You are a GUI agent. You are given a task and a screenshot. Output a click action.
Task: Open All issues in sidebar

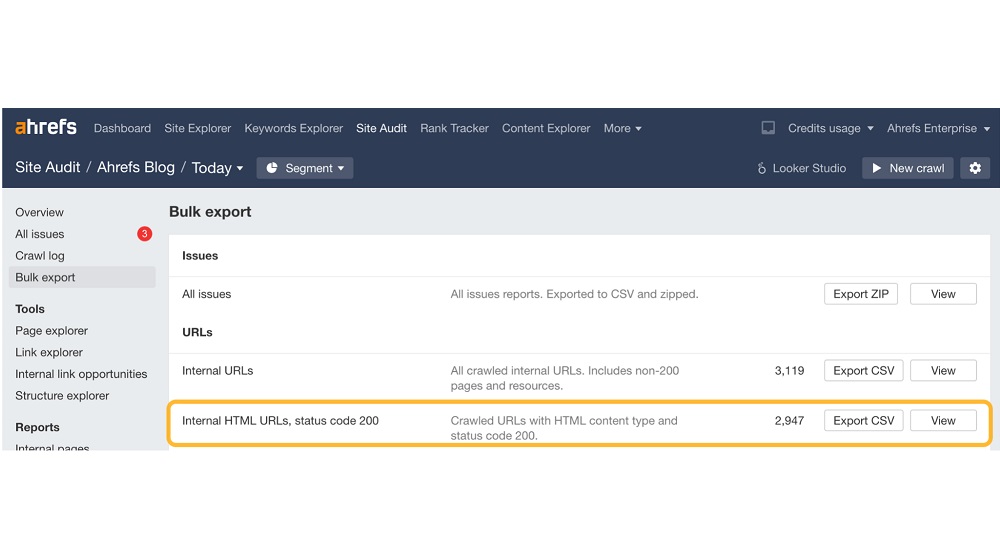40,234
